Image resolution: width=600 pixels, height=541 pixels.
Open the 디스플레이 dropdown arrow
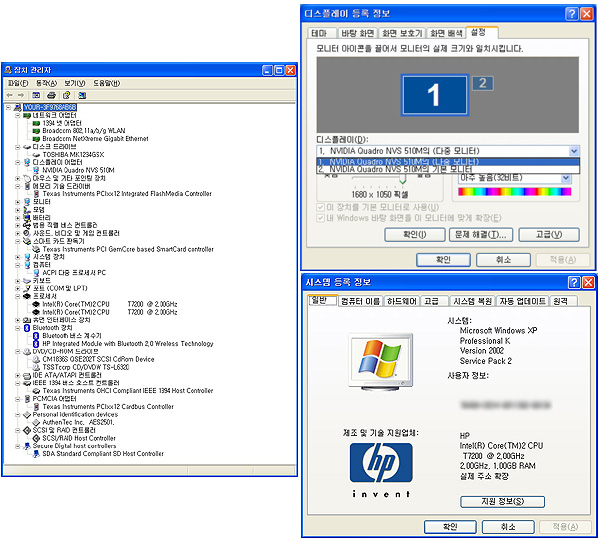[574, 151]
